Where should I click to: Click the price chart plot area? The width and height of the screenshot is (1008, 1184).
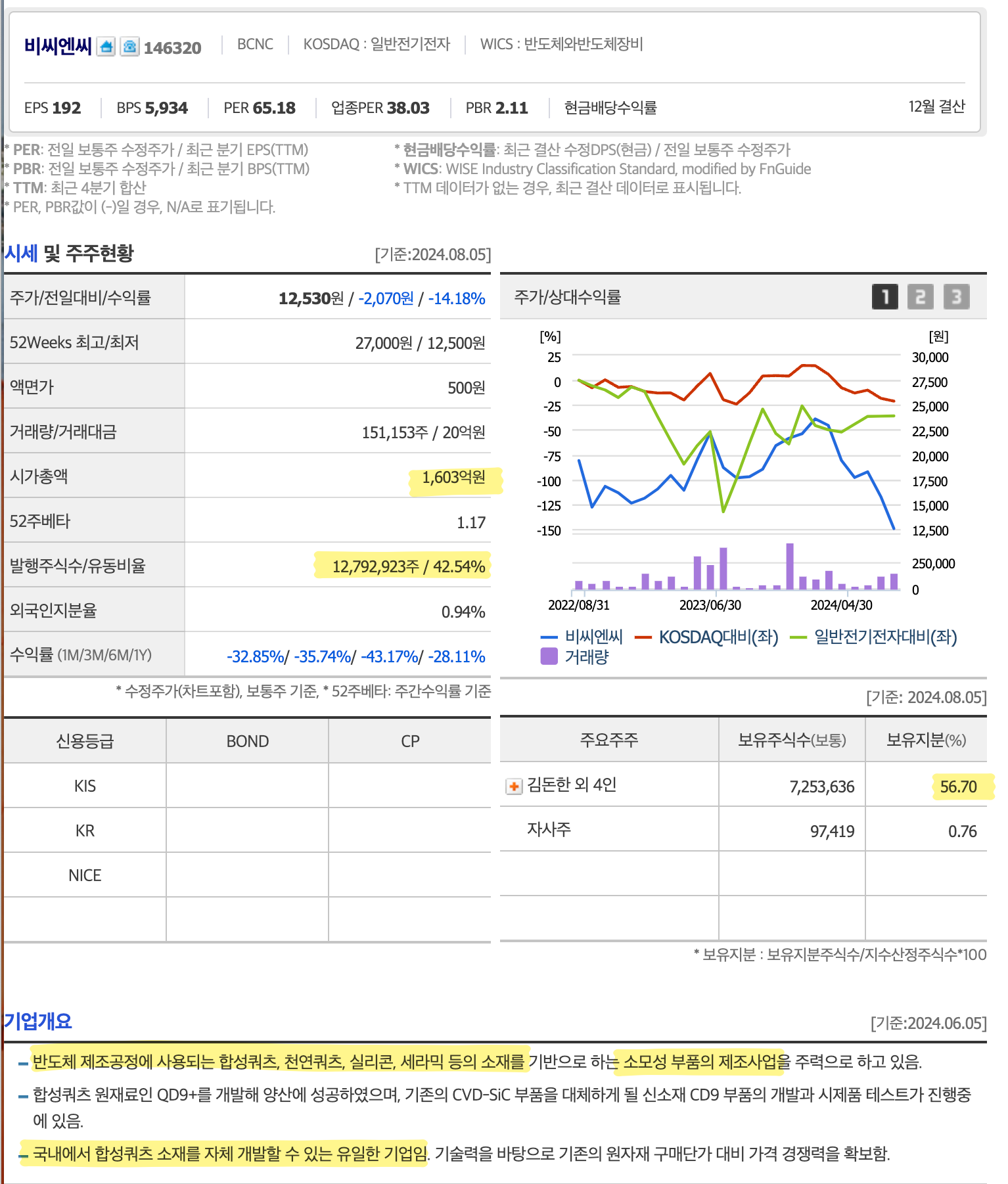point(736,444)
